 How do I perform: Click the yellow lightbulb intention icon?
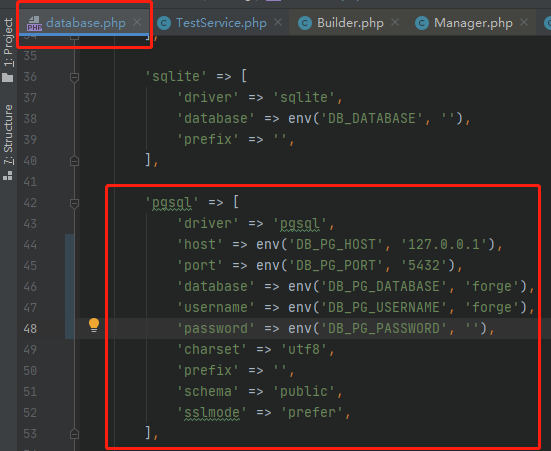coord(94,325)
